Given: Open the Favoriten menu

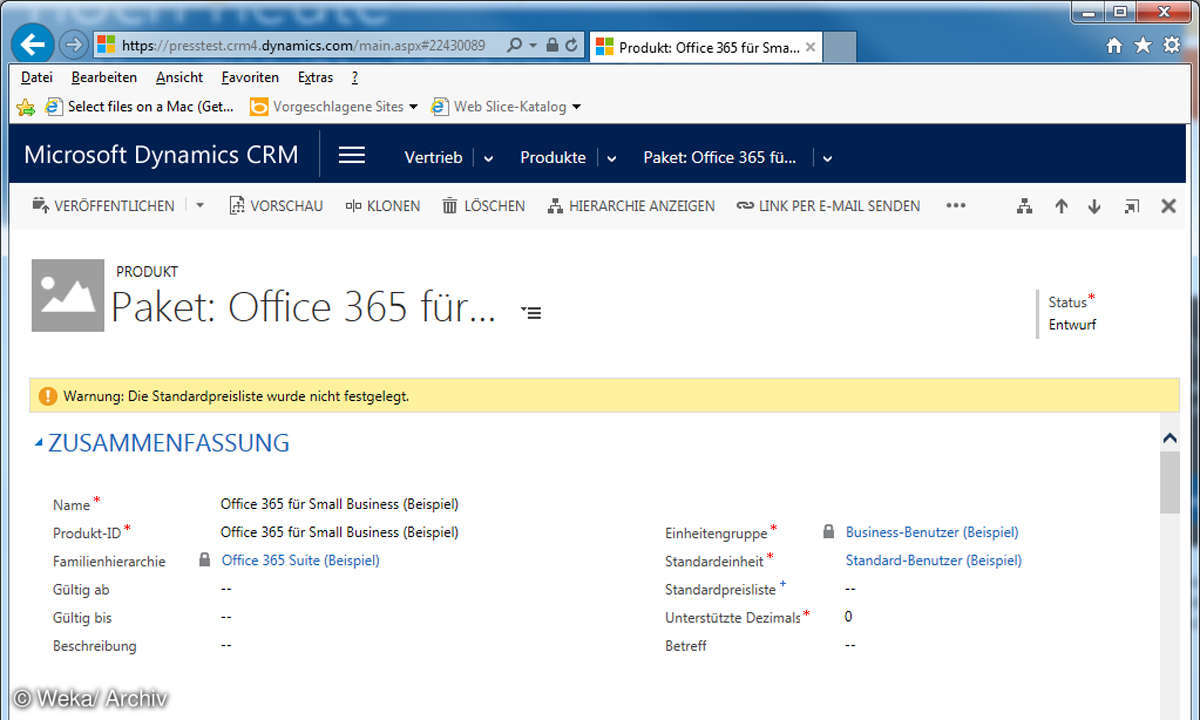Looking at the screenshot, I should click(x=250, y=77).
